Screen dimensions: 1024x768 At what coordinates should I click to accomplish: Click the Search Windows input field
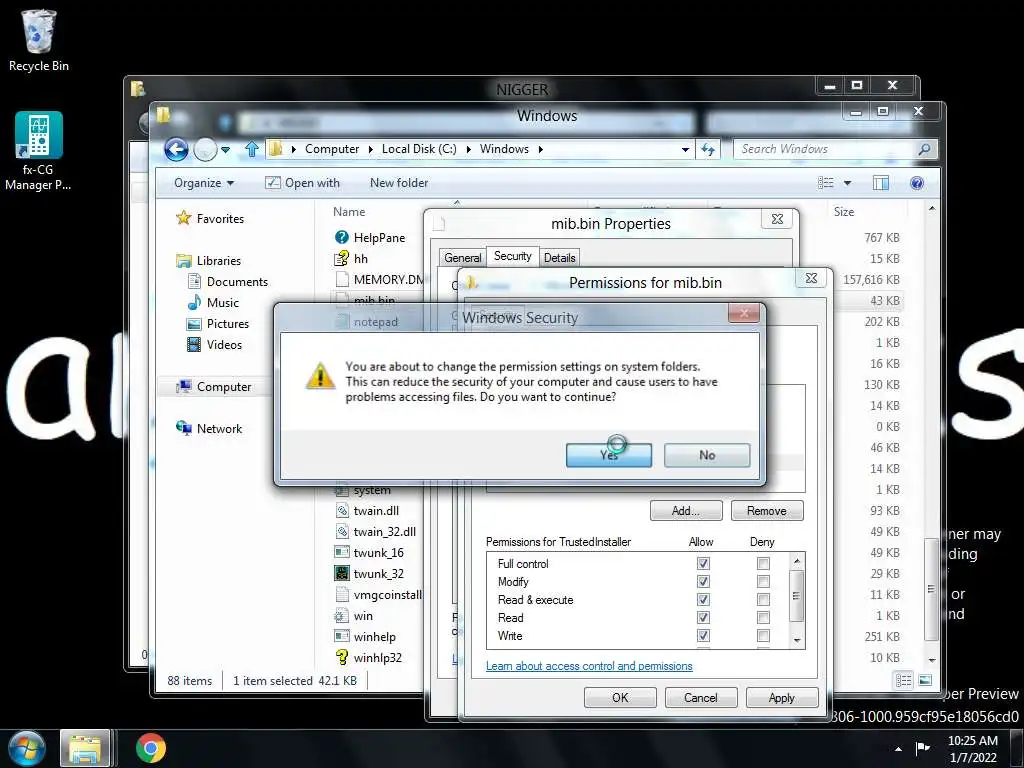point(826,150)
